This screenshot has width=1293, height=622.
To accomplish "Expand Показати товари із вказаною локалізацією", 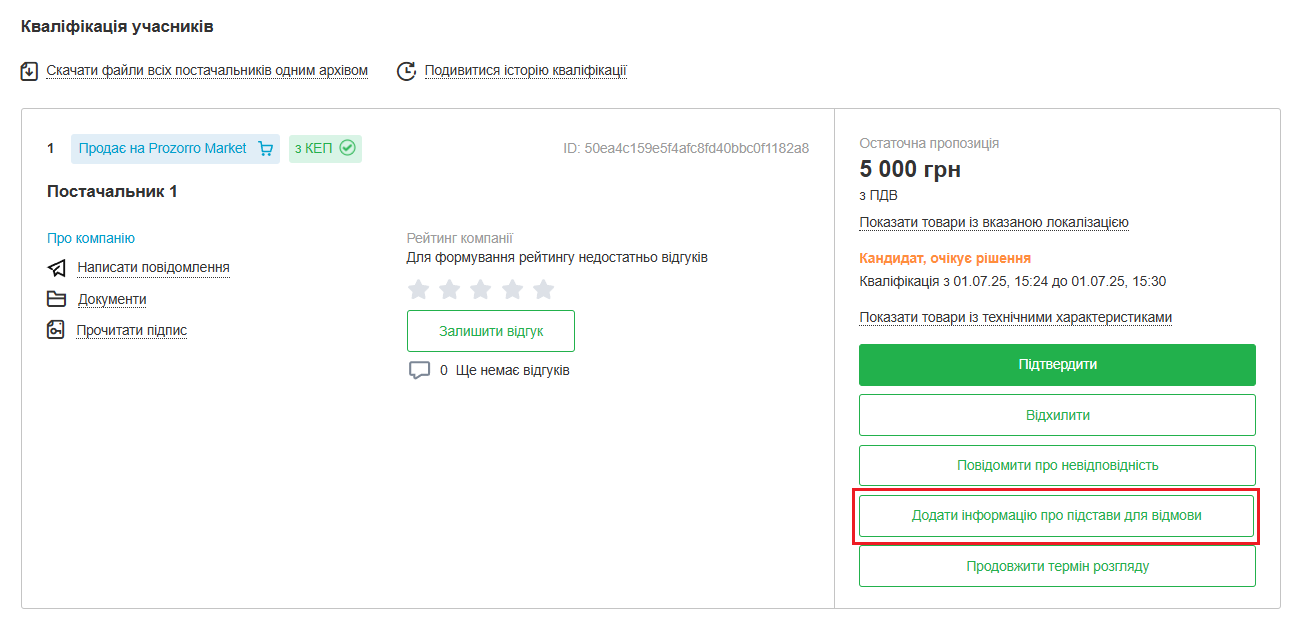I will (994, 222).
